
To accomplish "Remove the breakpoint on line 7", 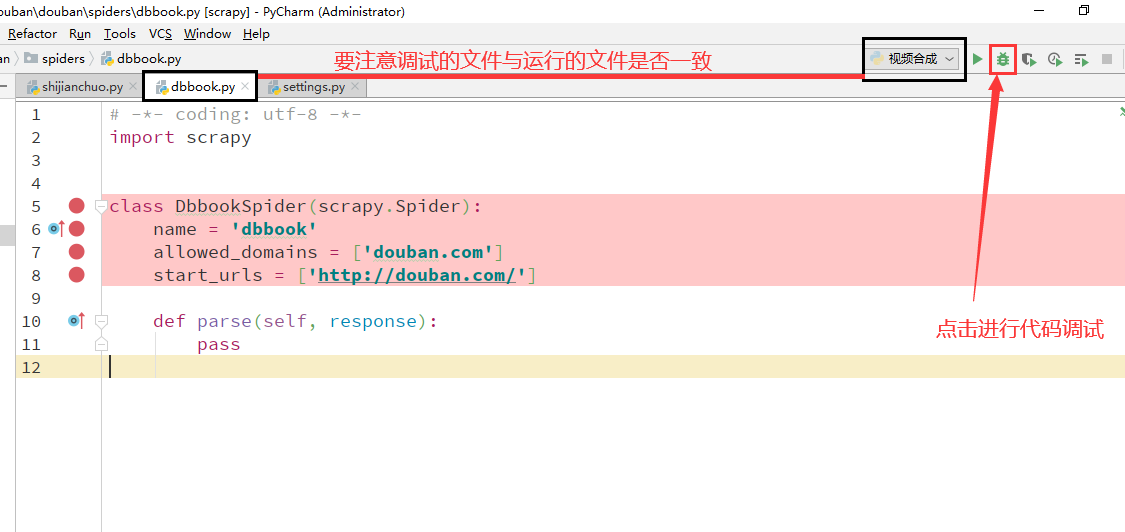I will (77, 252).
